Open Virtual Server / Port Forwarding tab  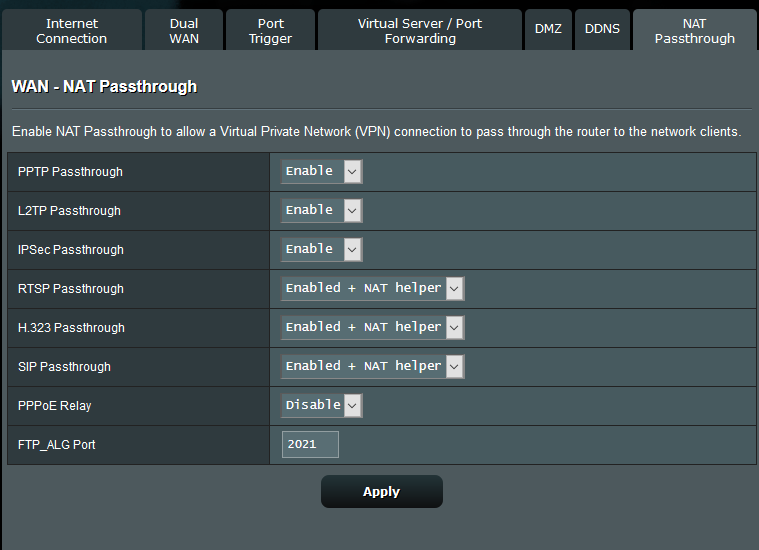point(420,31)
